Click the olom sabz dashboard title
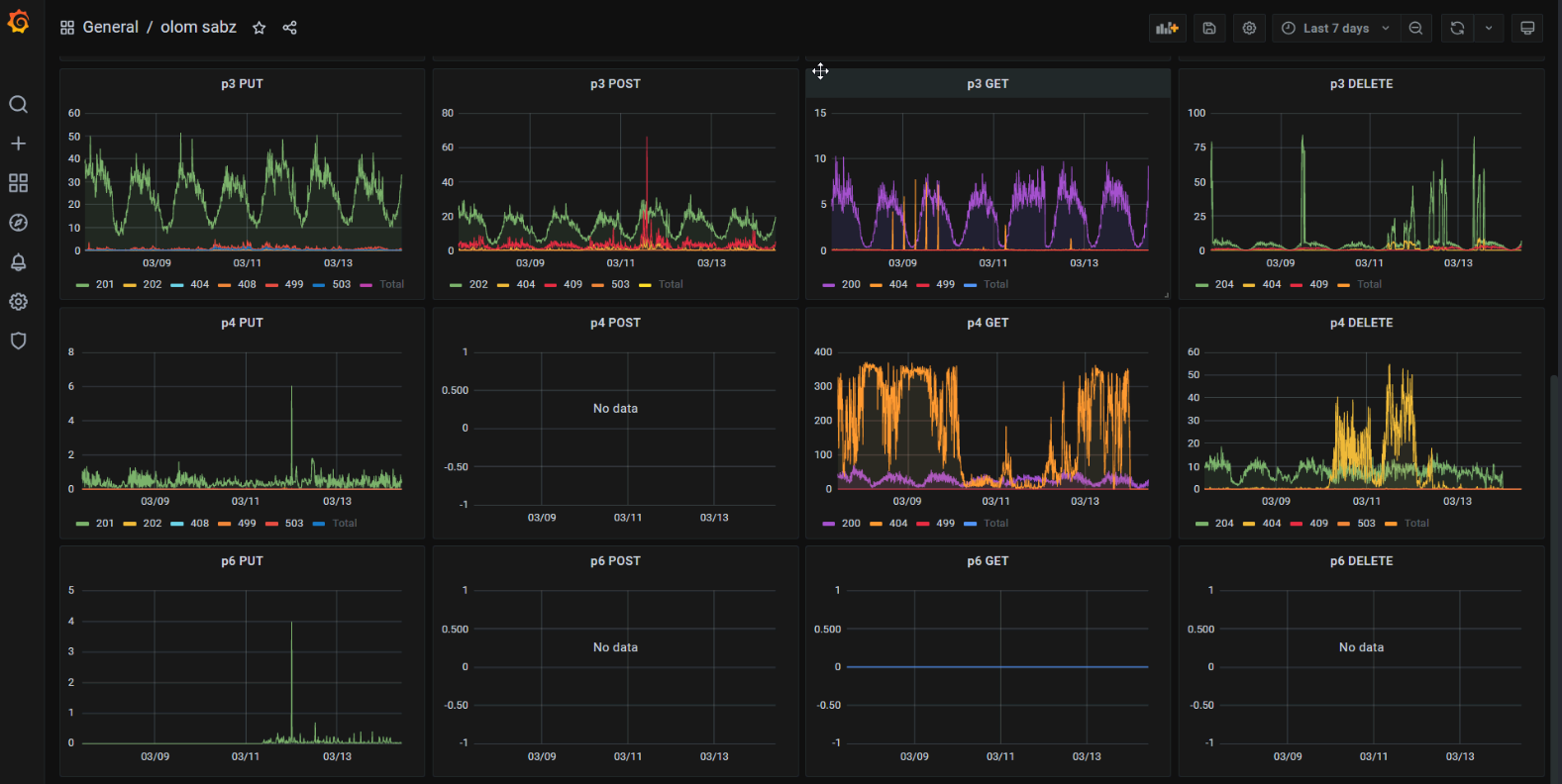This screenshot has width=1562, height=784. [x=198, y=28]
